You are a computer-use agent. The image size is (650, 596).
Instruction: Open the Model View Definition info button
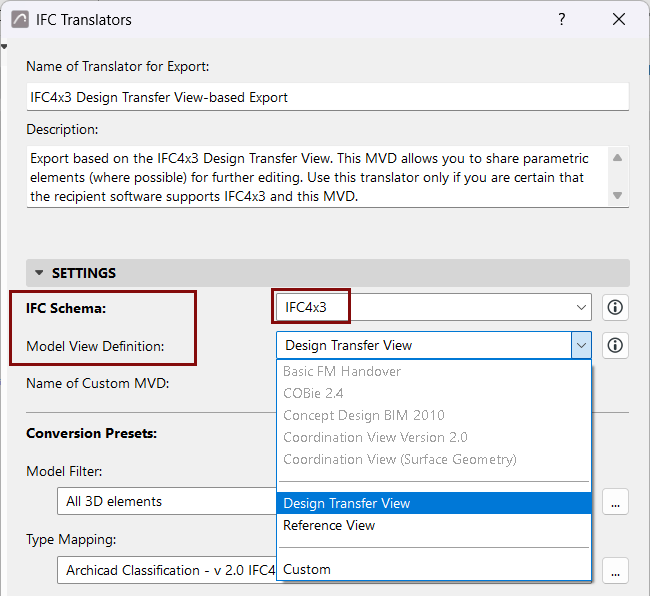(615, 345)
